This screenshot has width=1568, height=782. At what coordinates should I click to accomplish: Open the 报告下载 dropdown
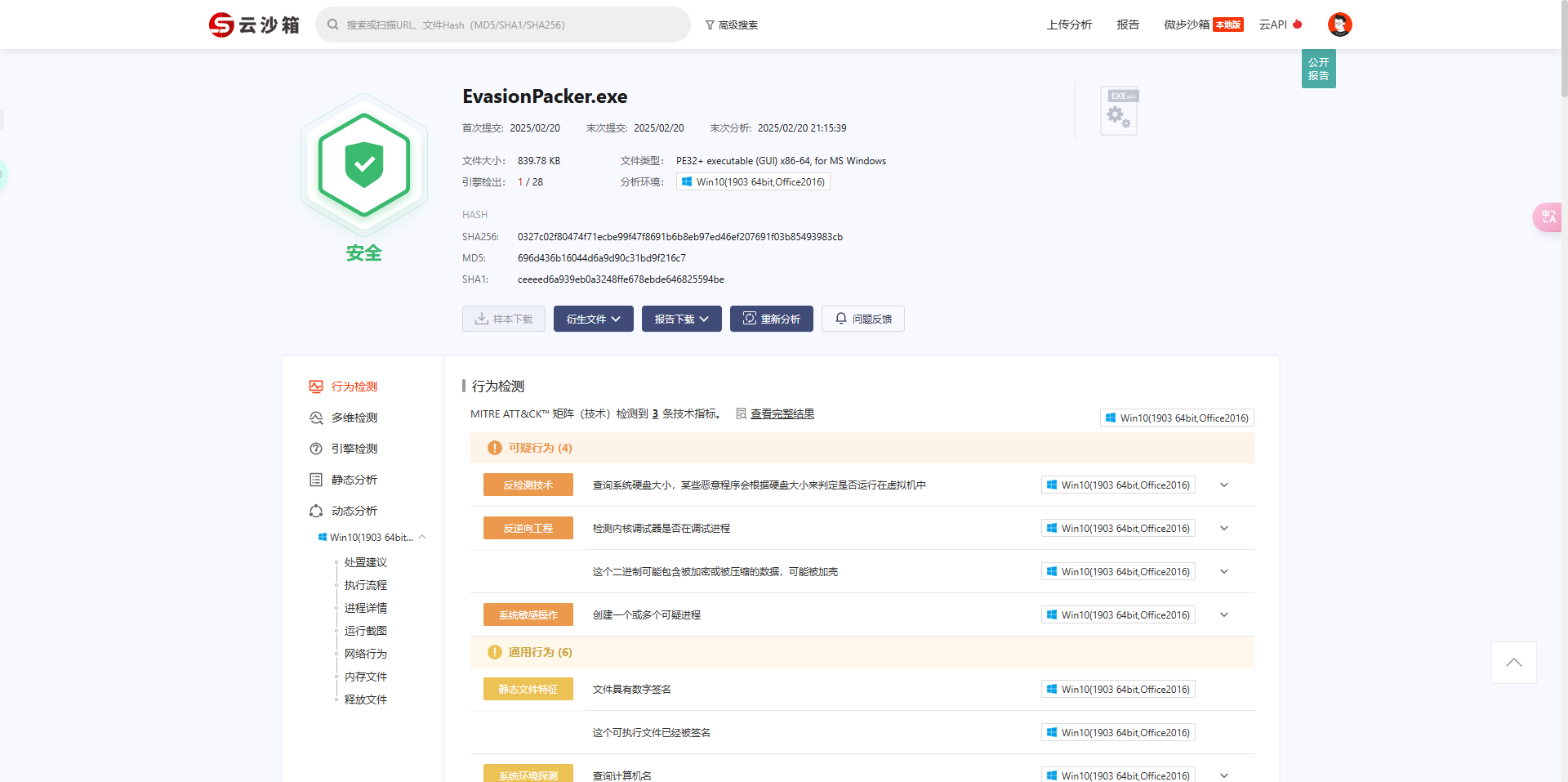coord(682,319)
